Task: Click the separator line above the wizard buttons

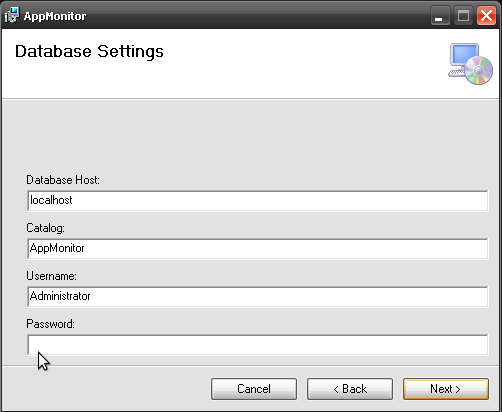Action: [x=251, y=366]
